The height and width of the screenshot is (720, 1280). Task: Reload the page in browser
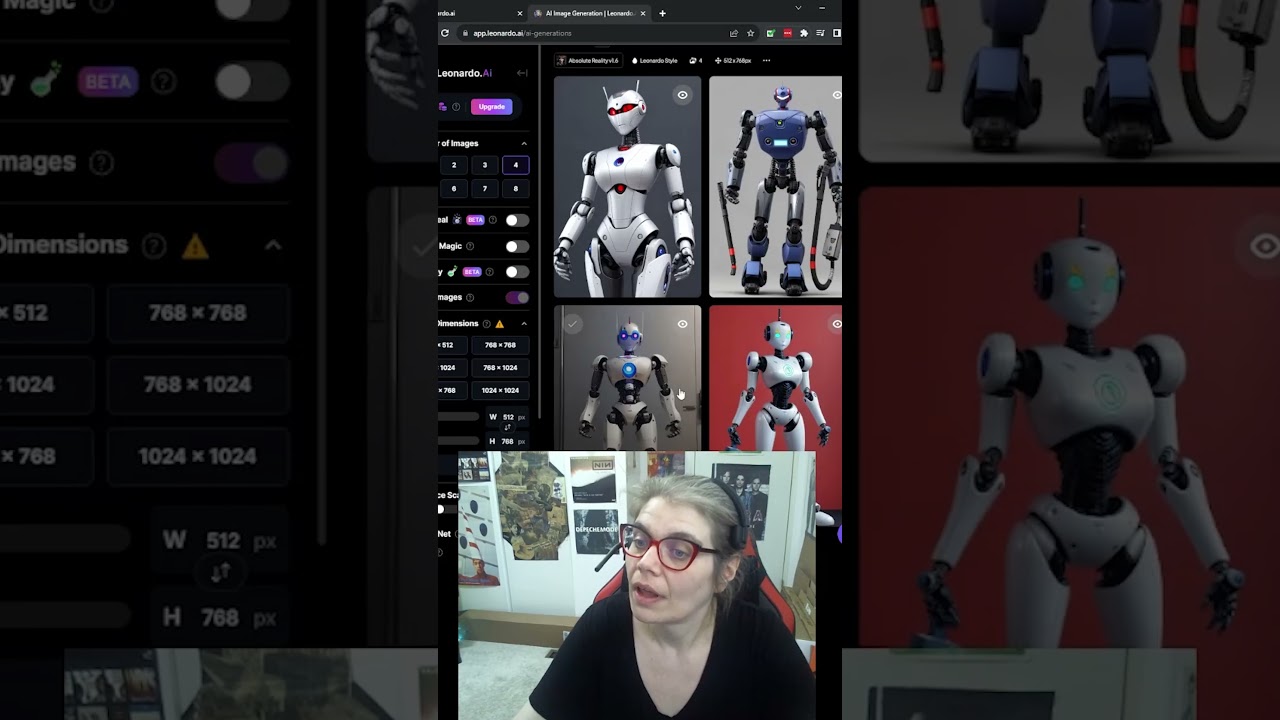coord(445,33)
